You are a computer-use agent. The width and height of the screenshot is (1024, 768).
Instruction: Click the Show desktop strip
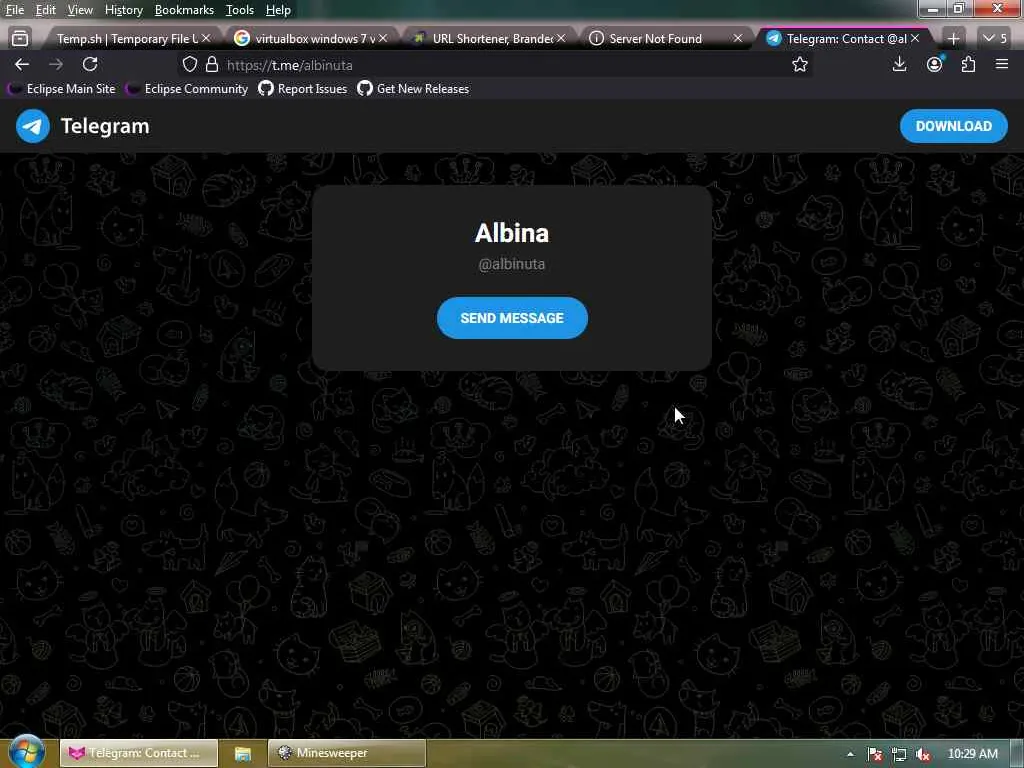tap(1016, 754)
